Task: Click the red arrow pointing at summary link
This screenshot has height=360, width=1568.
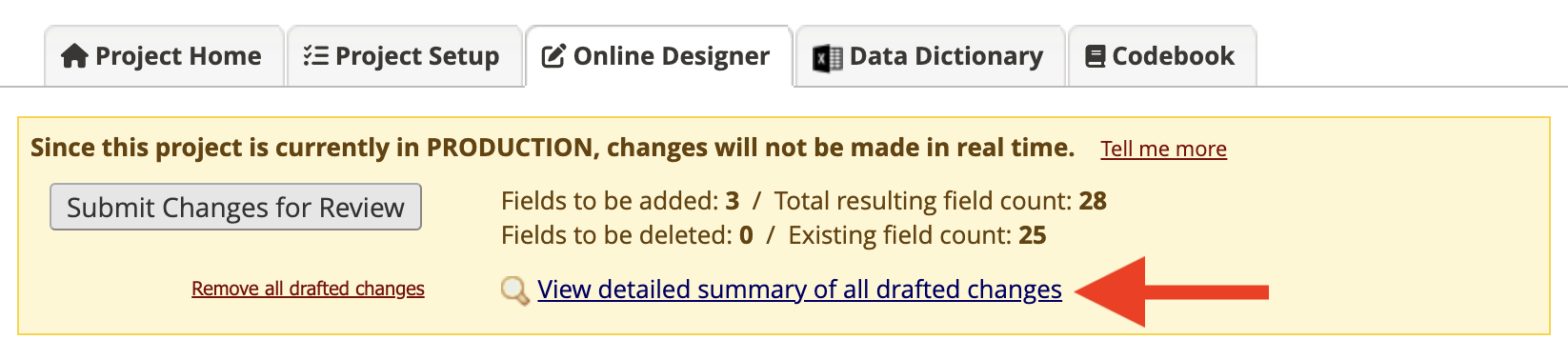Action: [x=1172, y=291]
